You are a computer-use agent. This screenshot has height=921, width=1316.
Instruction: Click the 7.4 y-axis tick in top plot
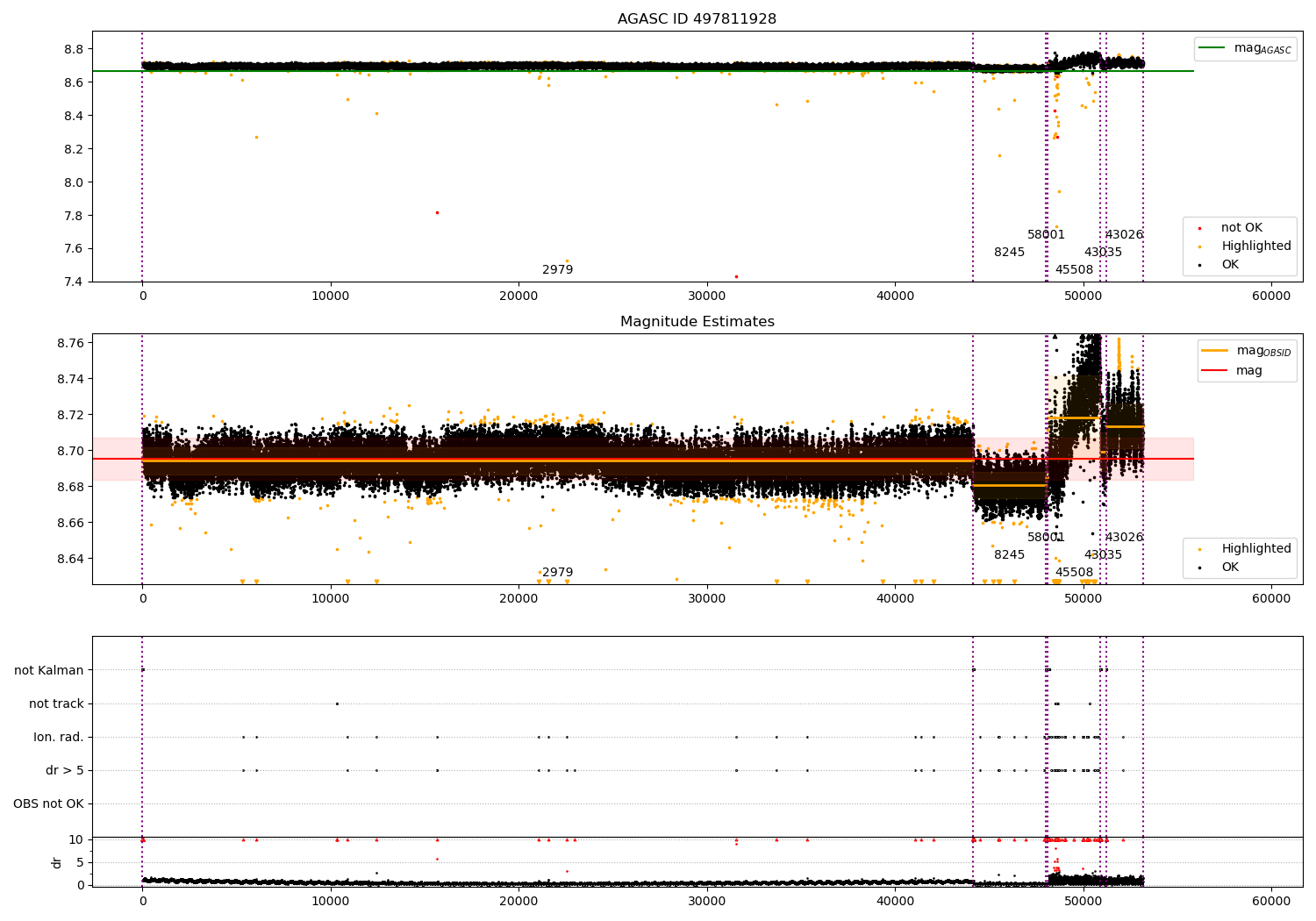pos(74,282)
